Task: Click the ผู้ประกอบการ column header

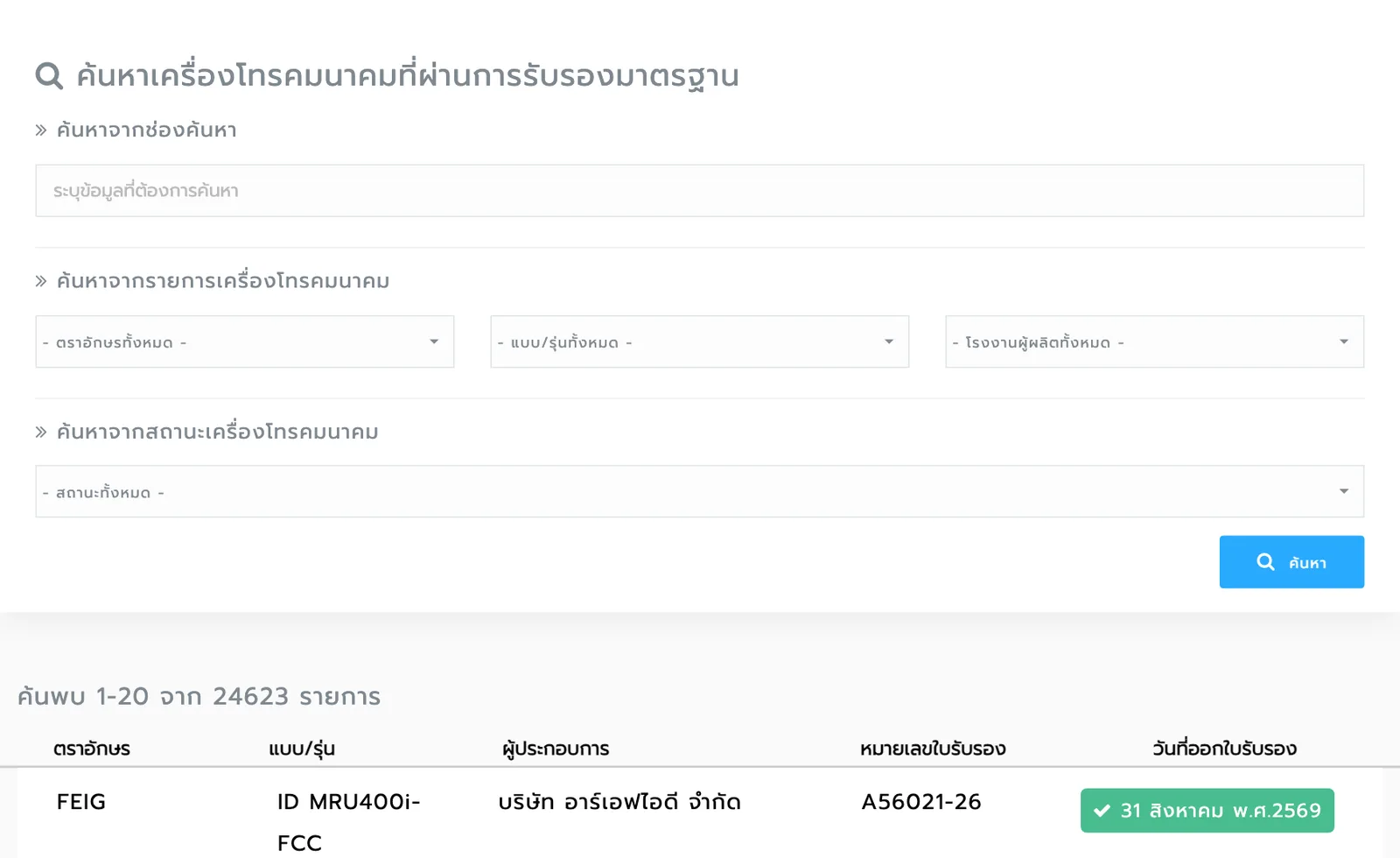Action: (556, 749)
